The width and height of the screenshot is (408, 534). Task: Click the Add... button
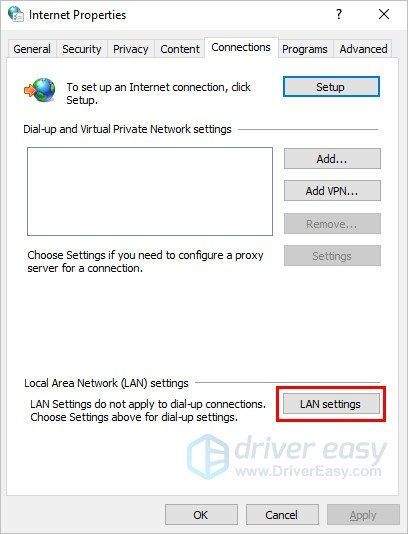click(x=332, y=159)
